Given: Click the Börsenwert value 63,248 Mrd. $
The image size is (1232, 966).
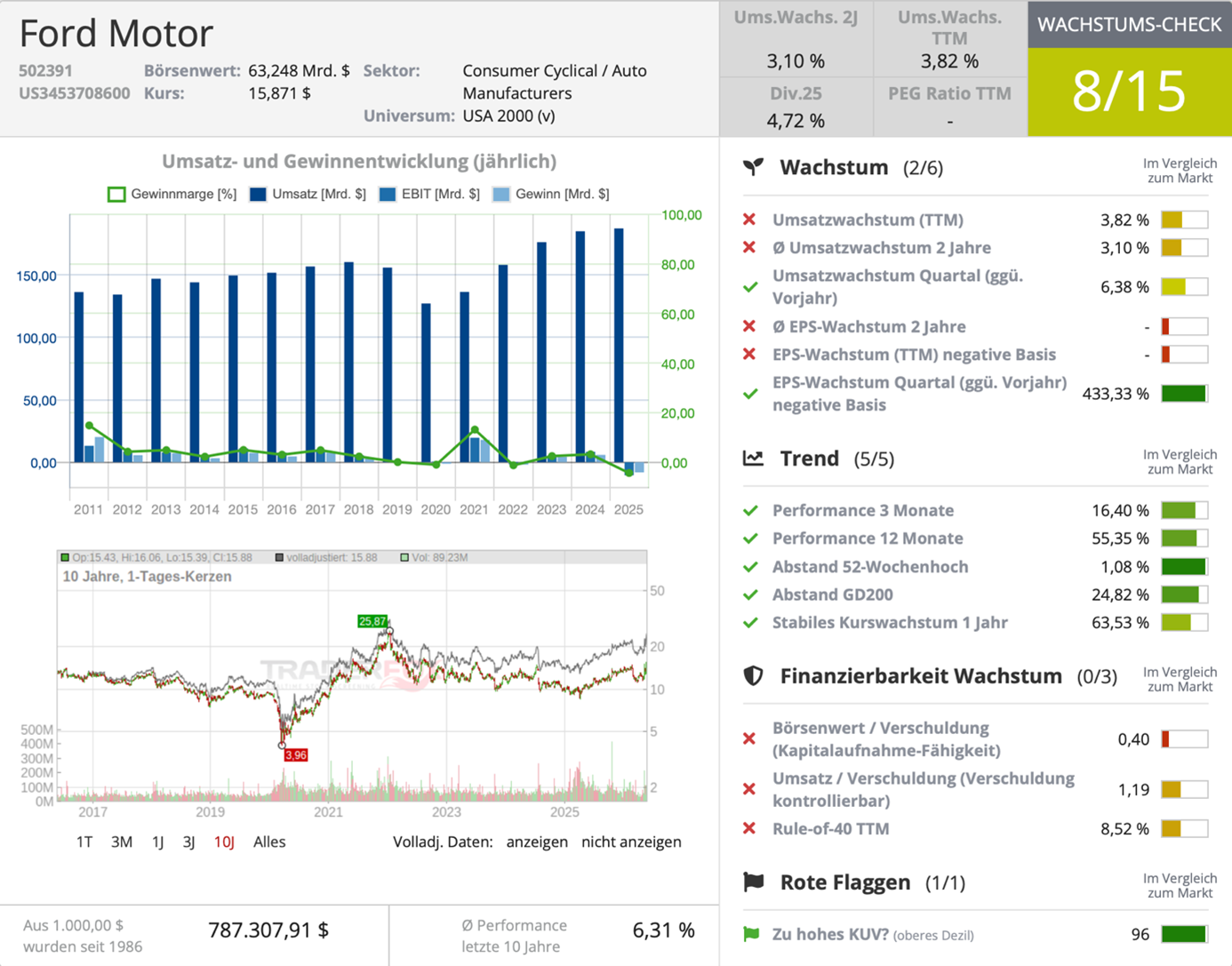Looking at the screenshot, I should (x=299, y=70).
